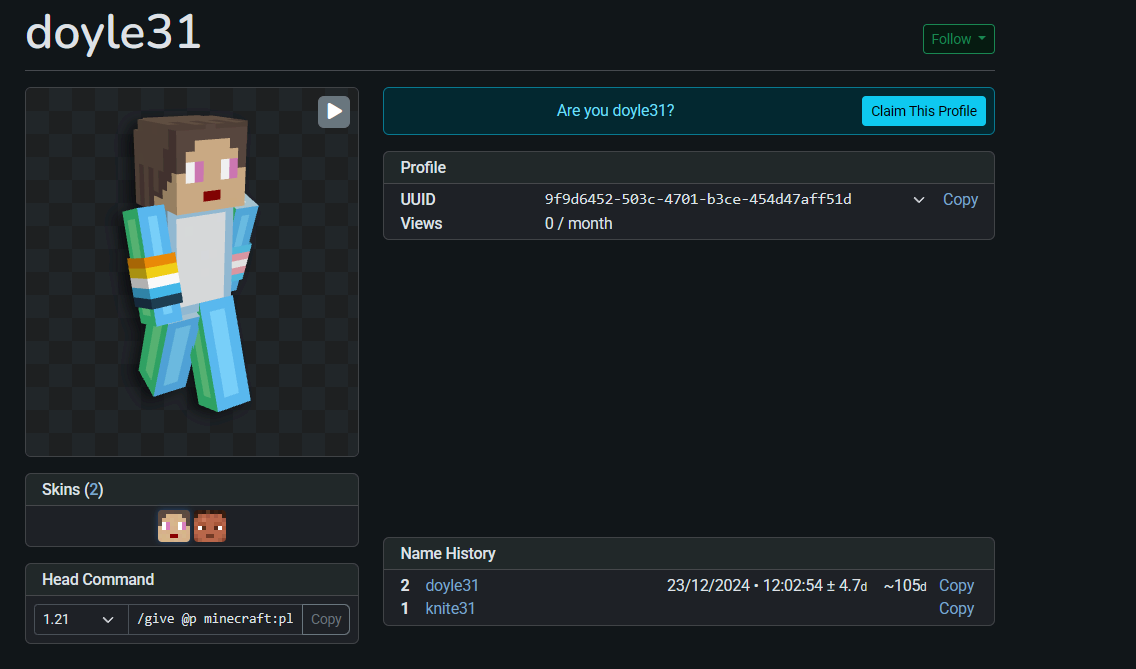Image resolution: width=1136 pixels, height=669 pixels.
Task: Open the knite31 name history link
Action: point(450,608)
